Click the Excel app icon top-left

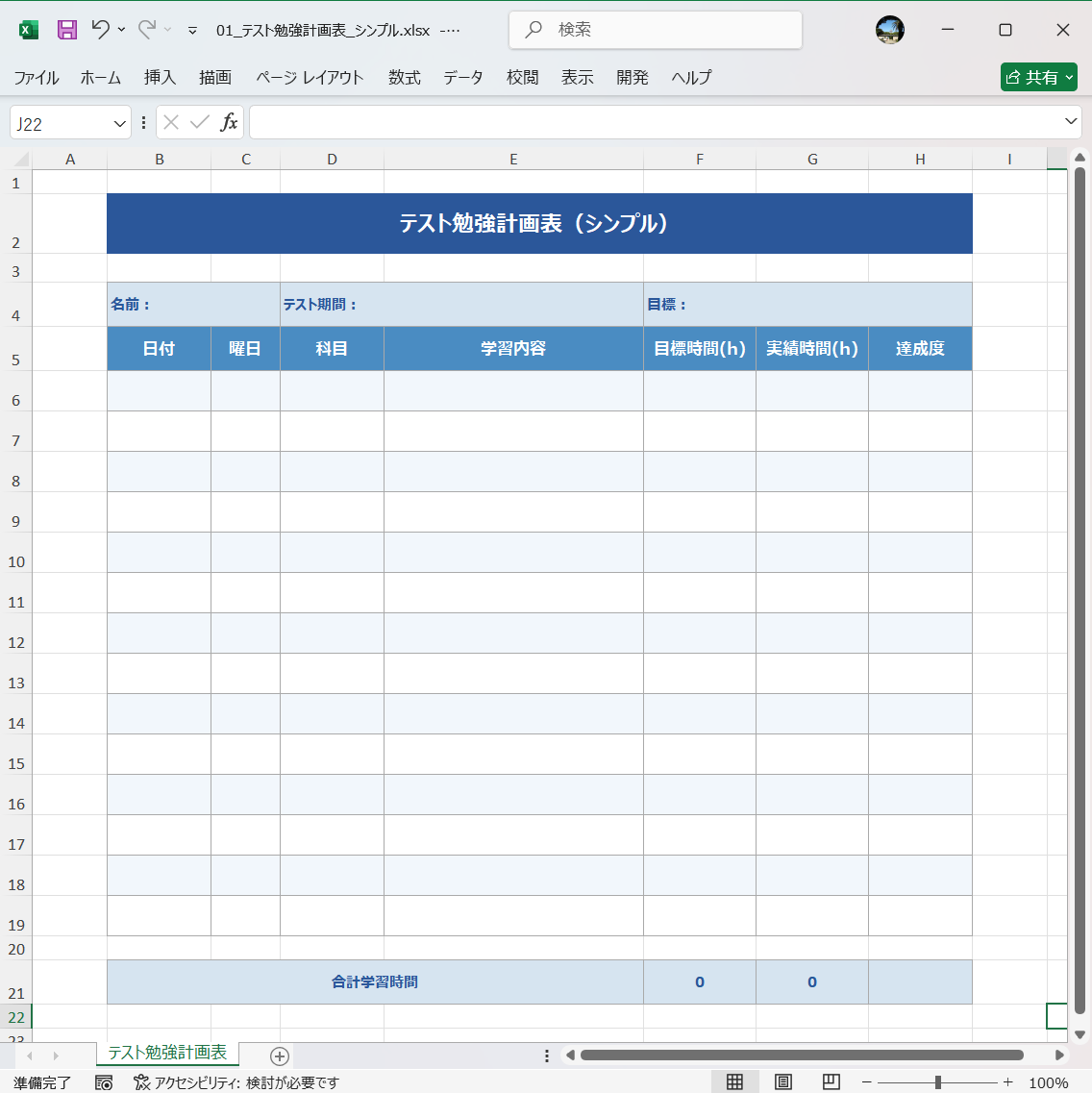click(x=28, y=30)
